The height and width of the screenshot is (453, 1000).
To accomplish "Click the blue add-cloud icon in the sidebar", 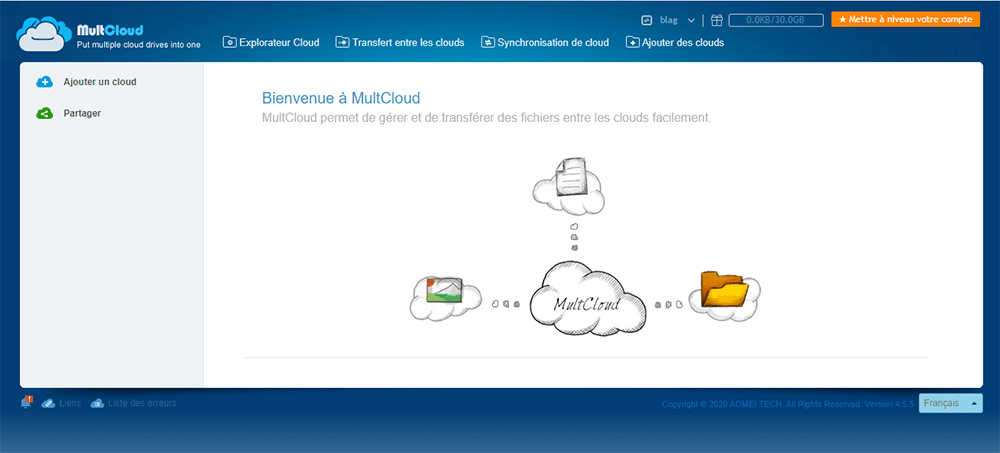I will pyautogui.click(x=45, y=82).
